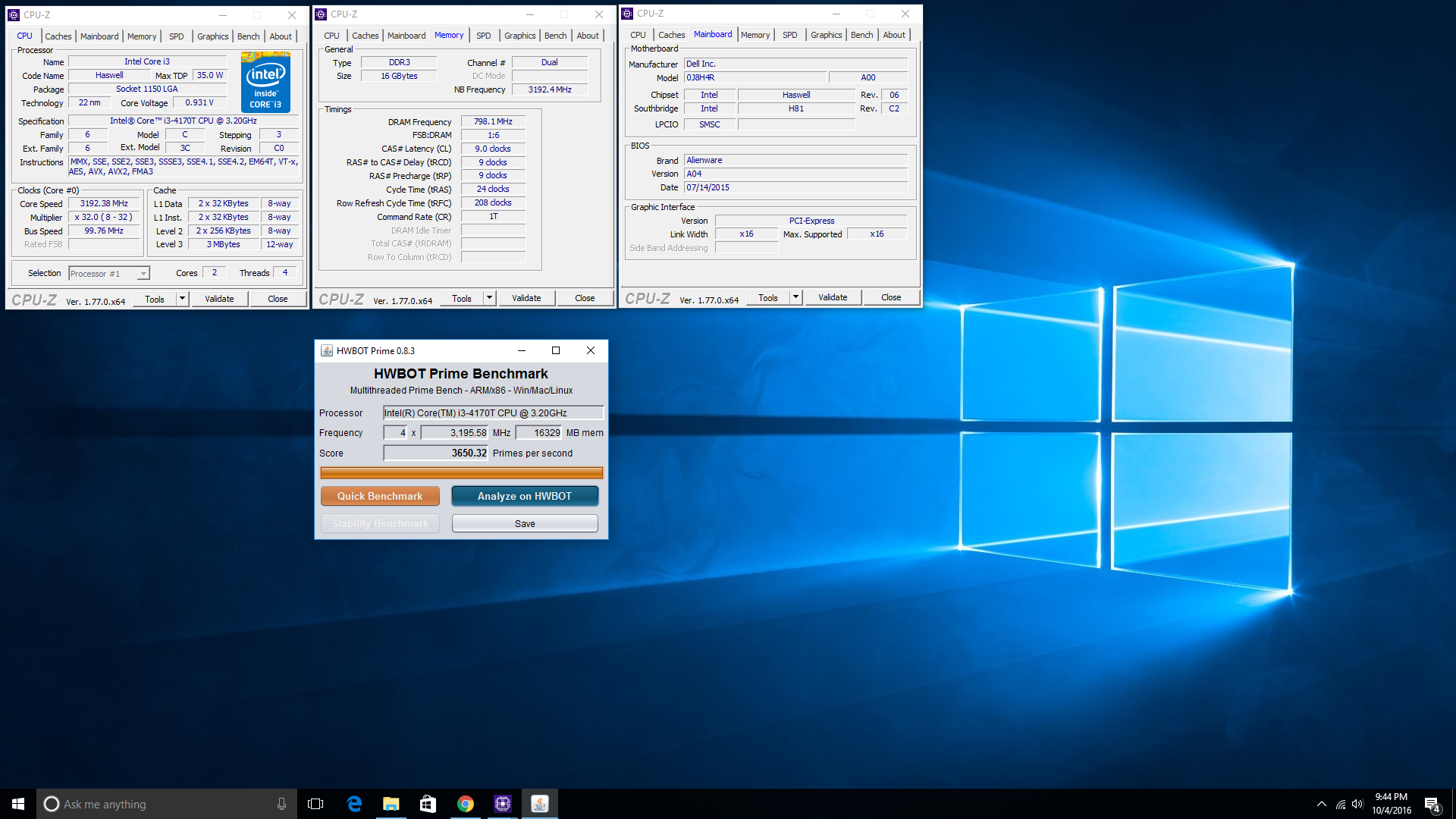Viewport: 1456px width, 819px height.
Task: Click the Cortana circle icon
Action: coord(51,804)
